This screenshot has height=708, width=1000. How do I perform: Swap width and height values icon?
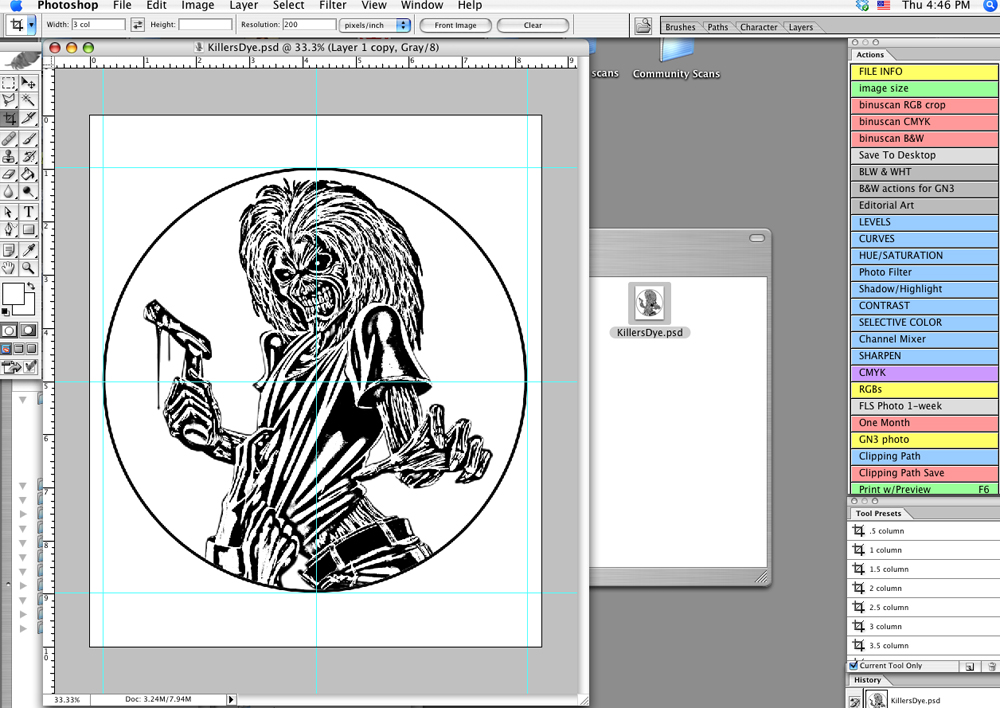coord(138,25)
